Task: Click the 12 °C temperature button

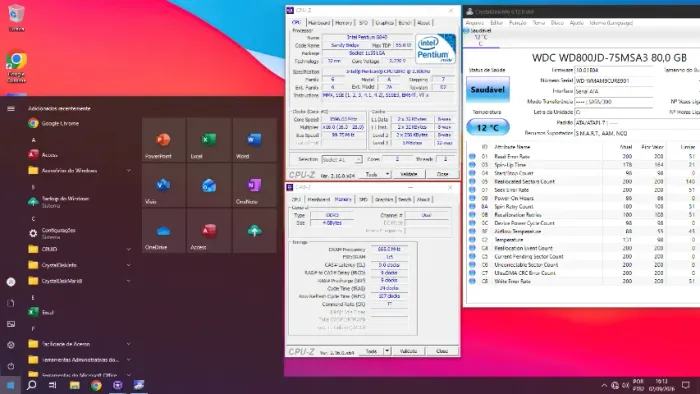Action: (488, 128)
